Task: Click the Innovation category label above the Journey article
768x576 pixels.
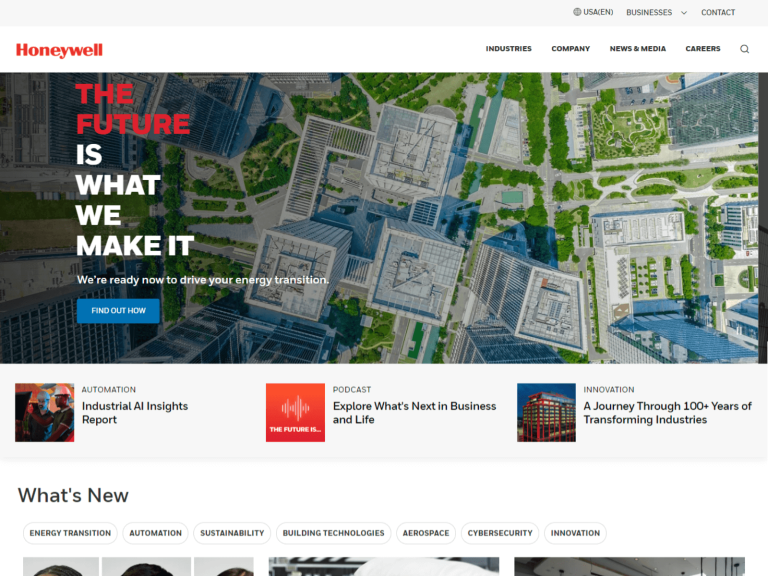Action: 609,389
